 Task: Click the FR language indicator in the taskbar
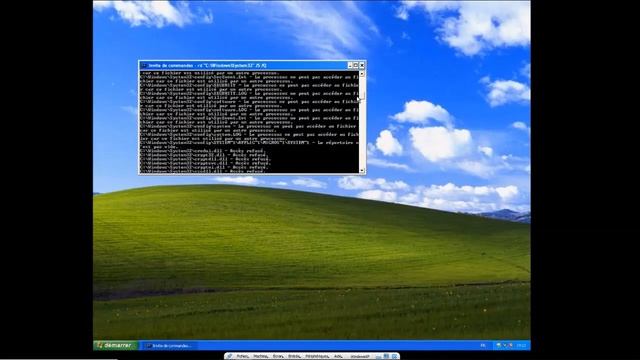(x=483, y=345)
